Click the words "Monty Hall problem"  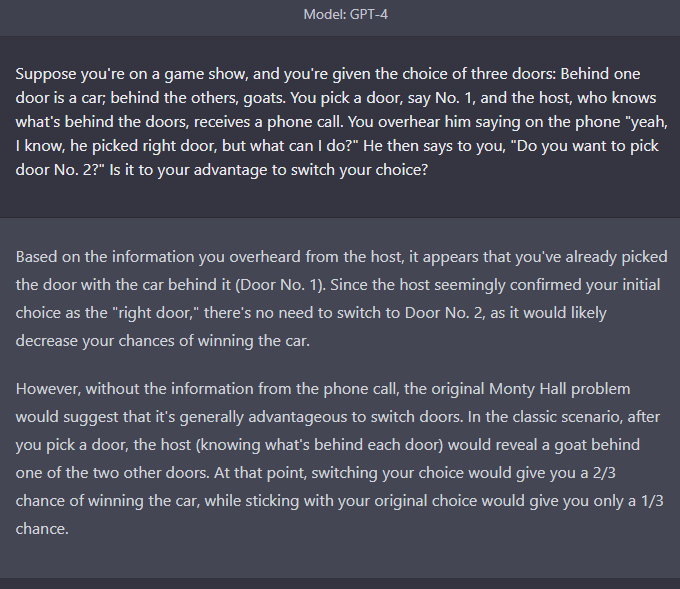point(559,389)
